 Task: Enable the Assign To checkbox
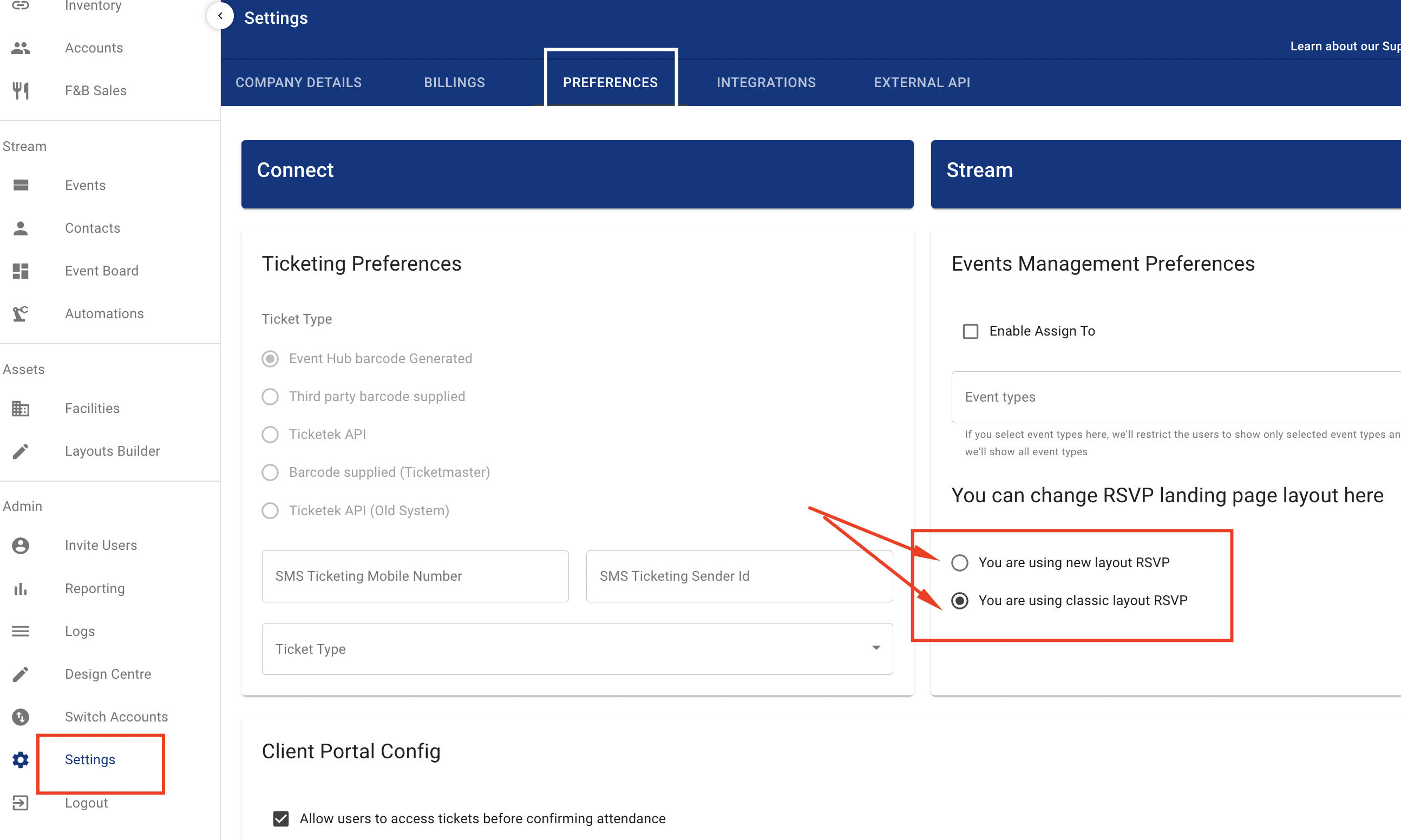970,331
